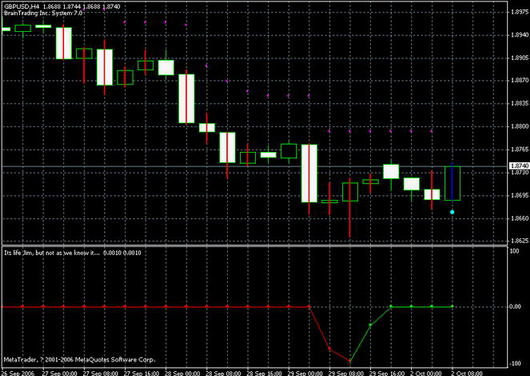
Task: Click the indicator scale value -100
Action: [514, 363]
